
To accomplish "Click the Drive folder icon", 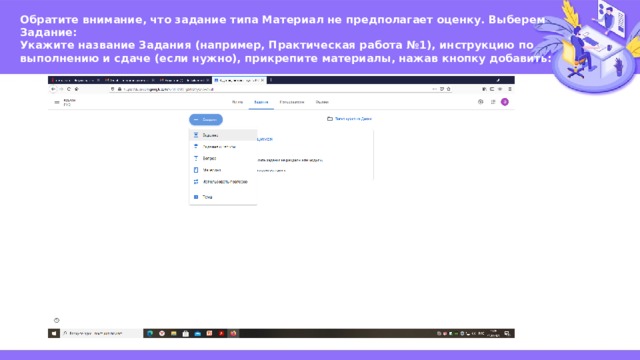I will (x=330, y=119).
